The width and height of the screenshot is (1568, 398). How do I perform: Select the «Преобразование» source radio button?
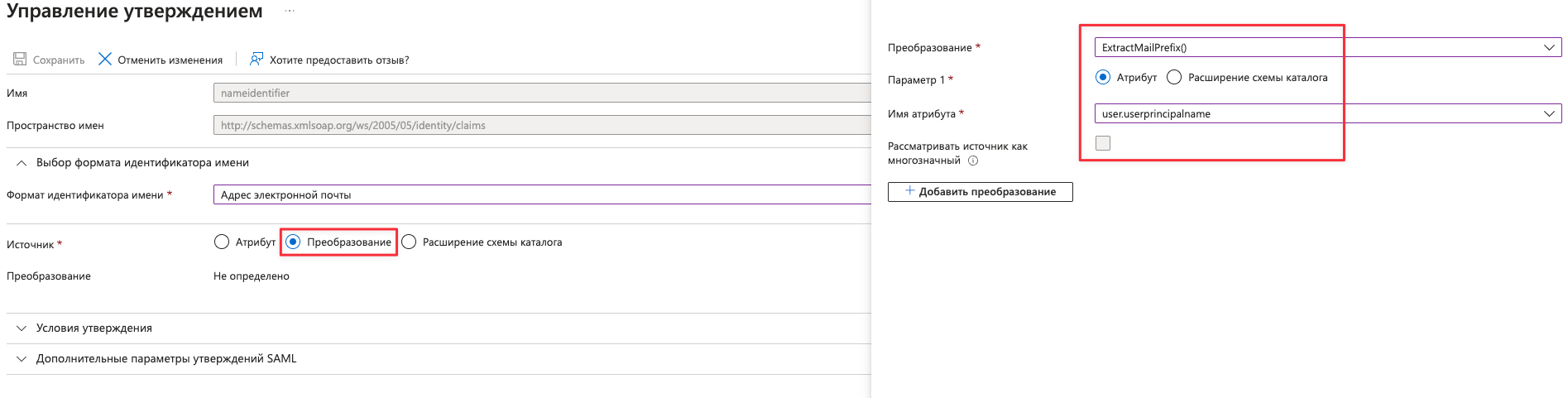(294, 242)
